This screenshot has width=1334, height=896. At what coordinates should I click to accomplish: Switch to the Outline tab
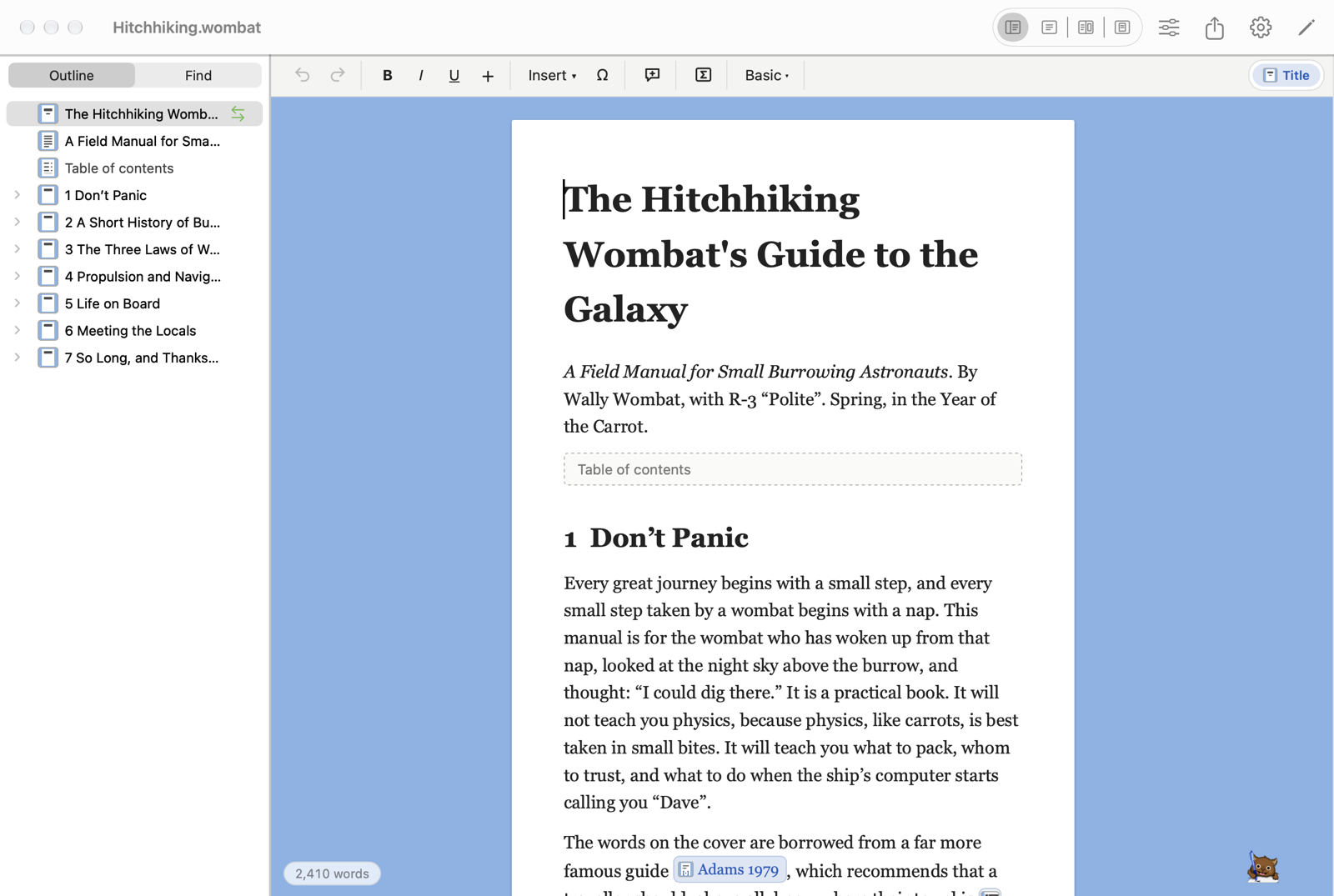point(72,75)
